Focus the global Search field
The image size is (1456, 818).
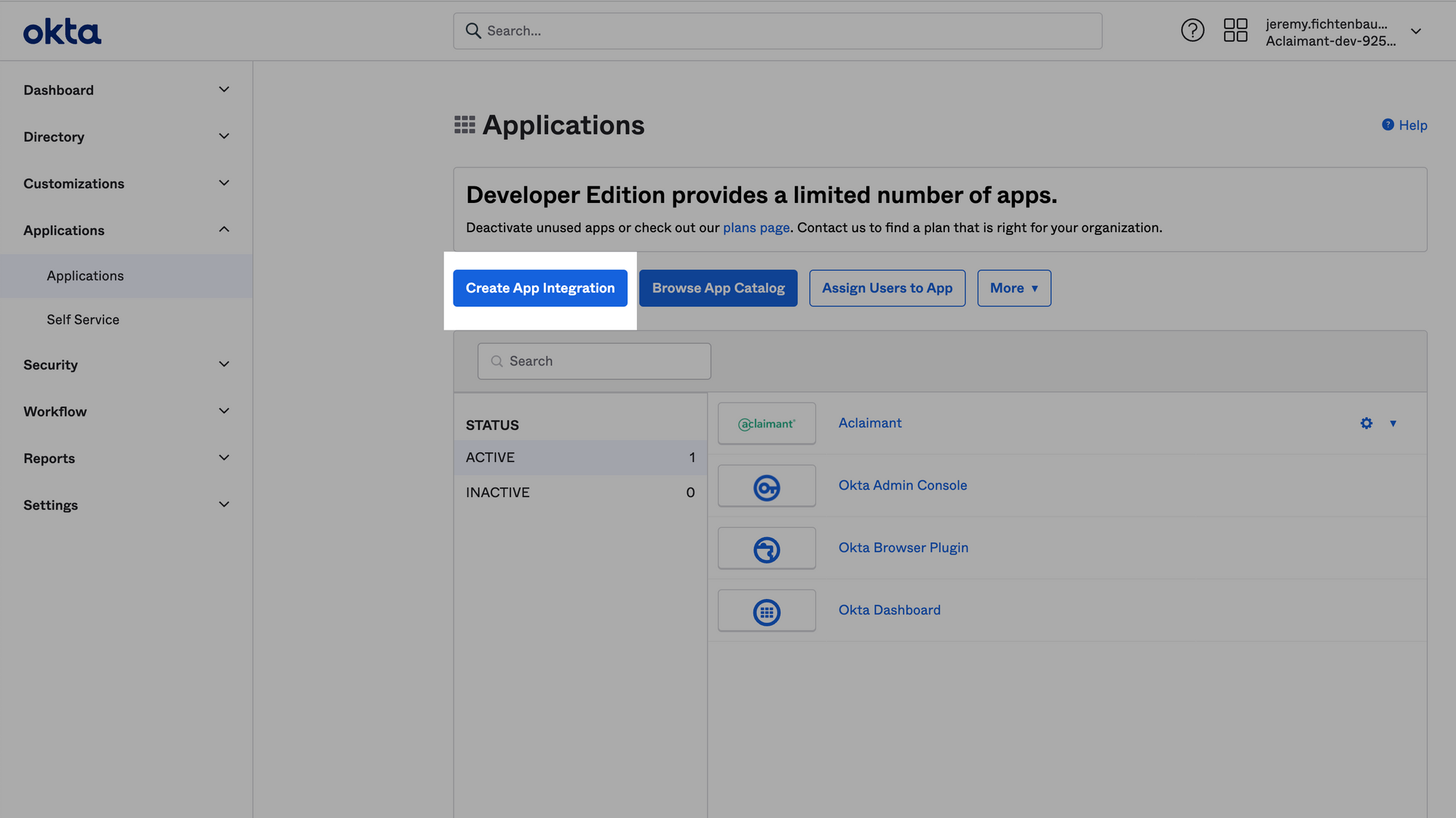tap(778, 31)
